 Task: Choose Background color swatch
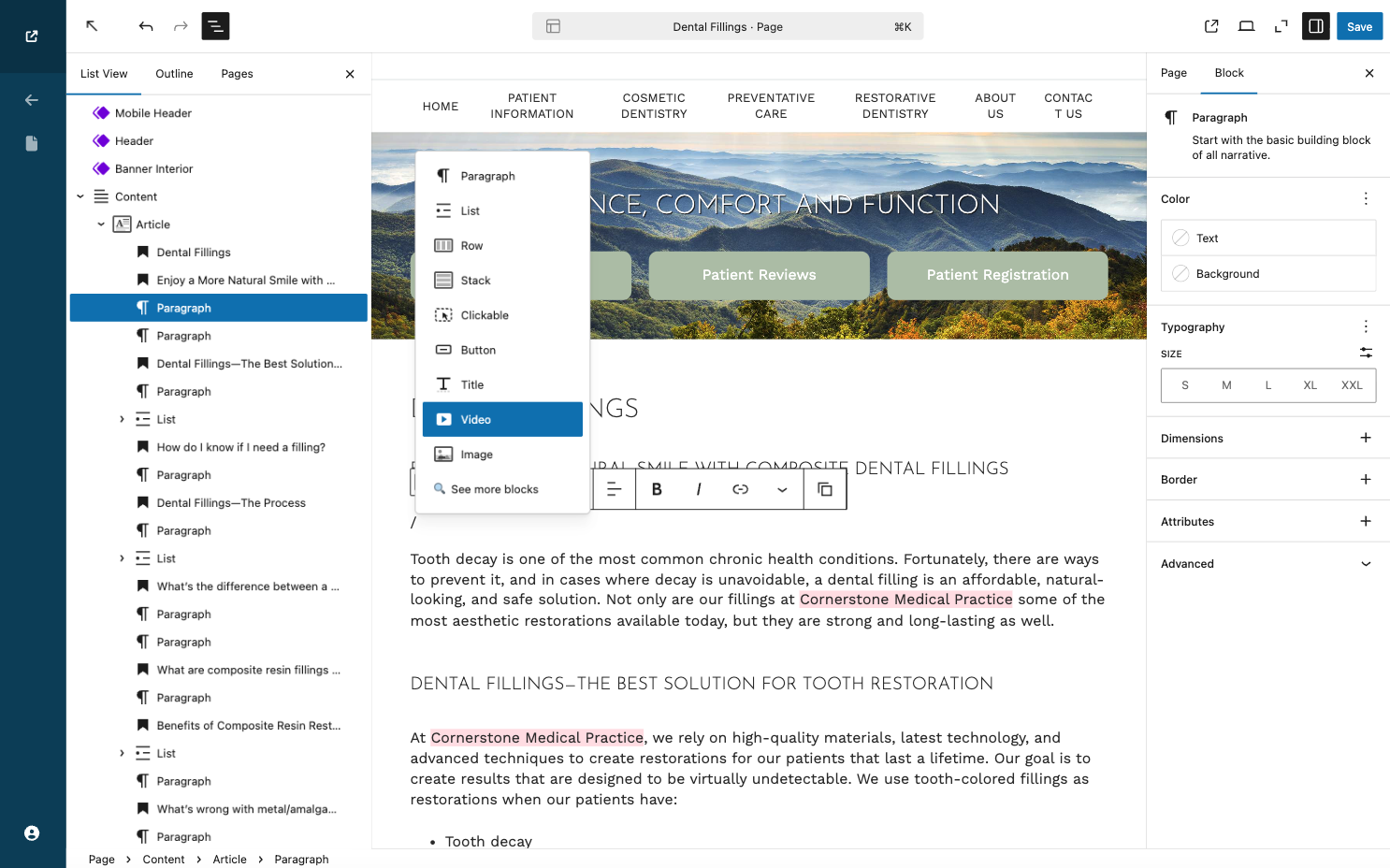pyautogui.click(x=1268, y=274)
